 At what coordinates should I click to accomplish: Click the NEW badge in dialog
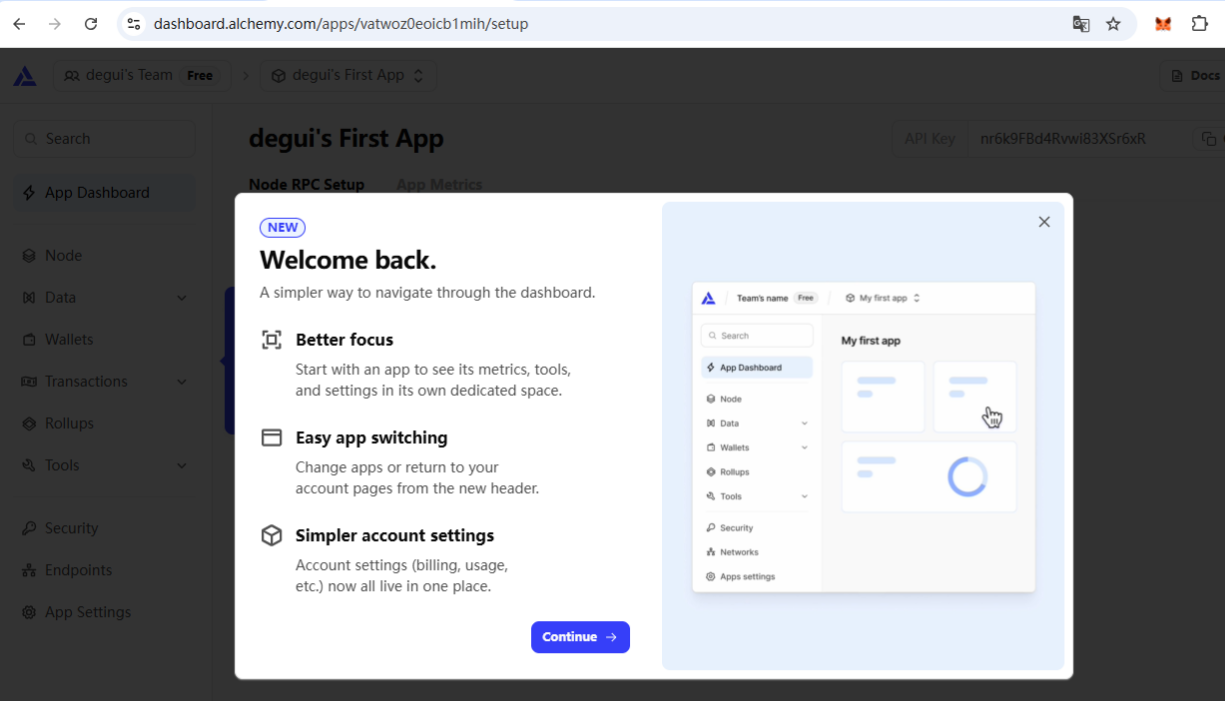(x=283, y=227)
